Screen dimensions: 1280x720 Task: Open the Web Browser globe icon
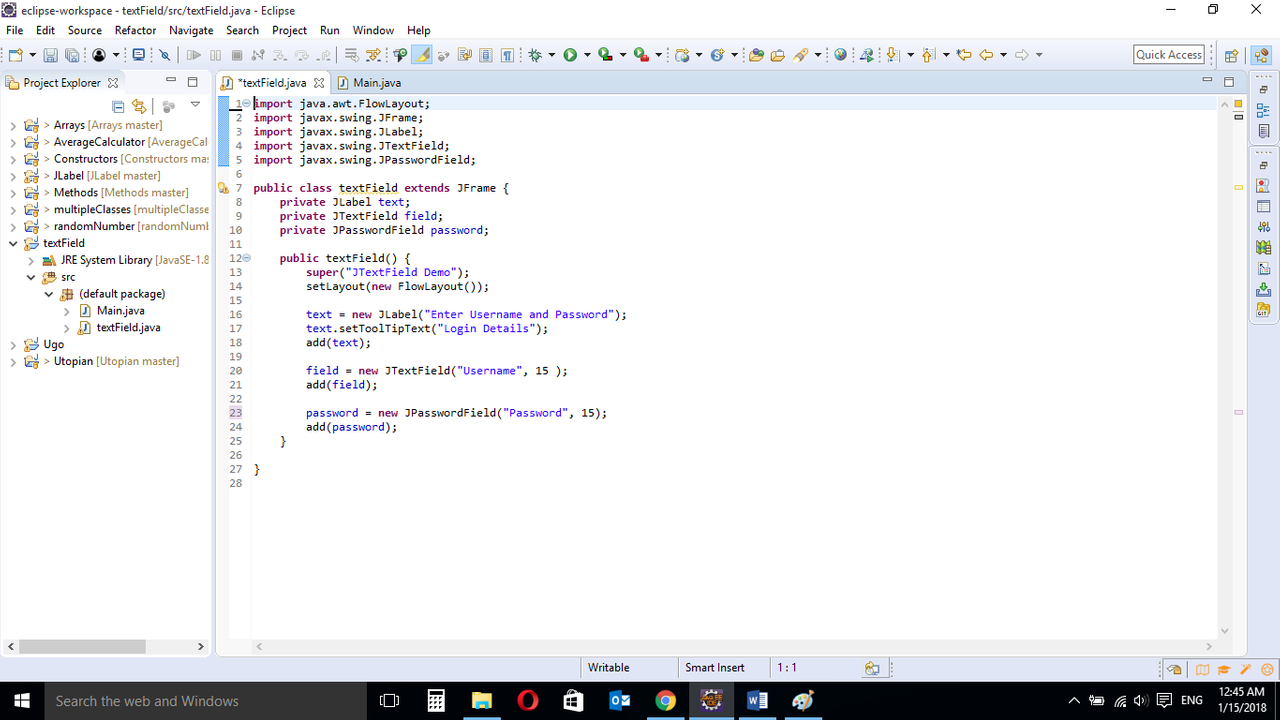pyautogui.click(x=841, y=55)
